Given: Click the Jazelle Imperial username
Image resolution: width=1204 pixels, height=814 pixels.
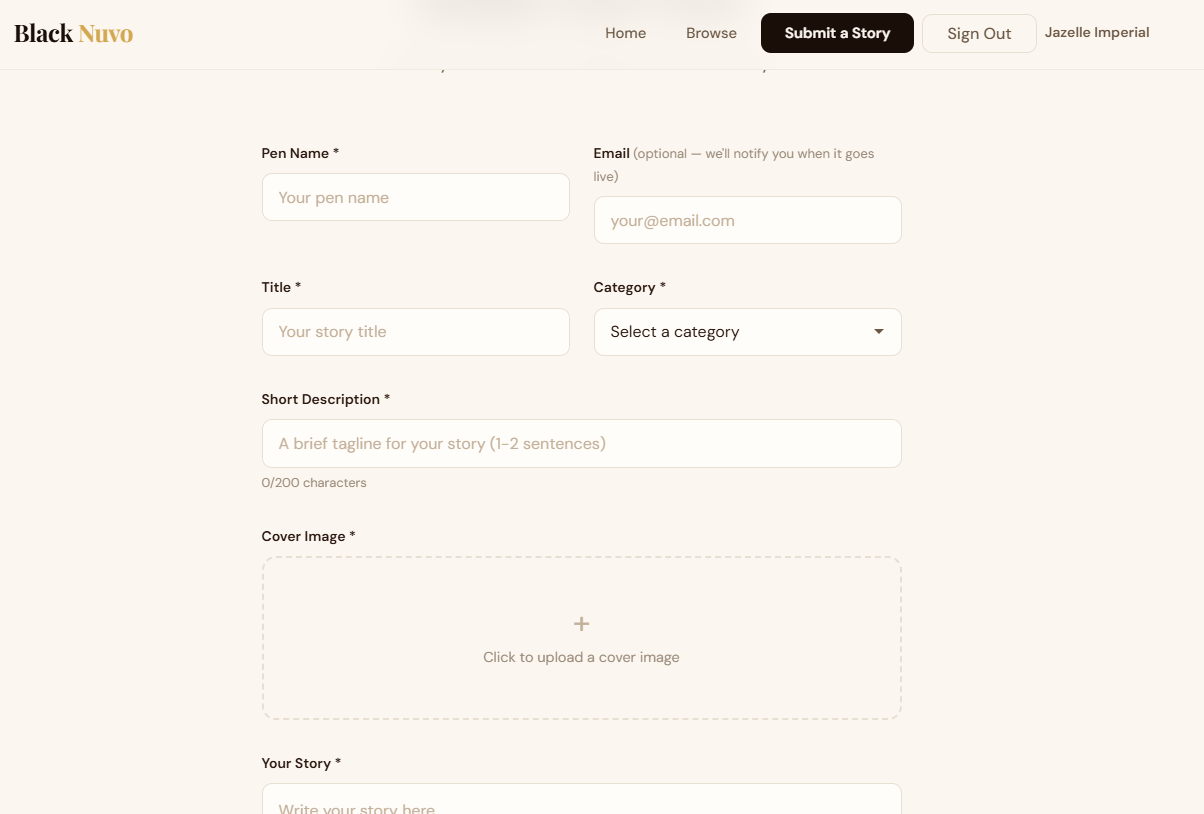Looking at the screenshot, I should click(1097, 32).
